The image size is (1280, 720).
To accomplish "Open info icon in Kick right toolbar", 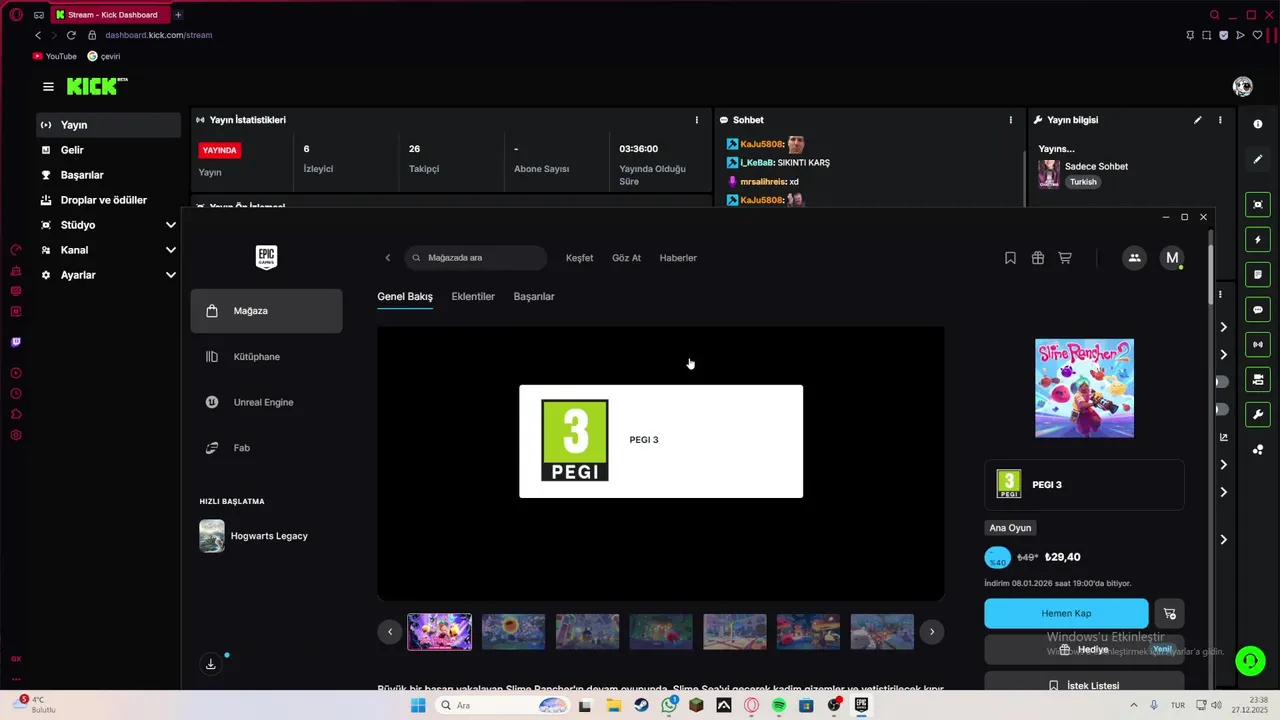I will coord(1258,124).
